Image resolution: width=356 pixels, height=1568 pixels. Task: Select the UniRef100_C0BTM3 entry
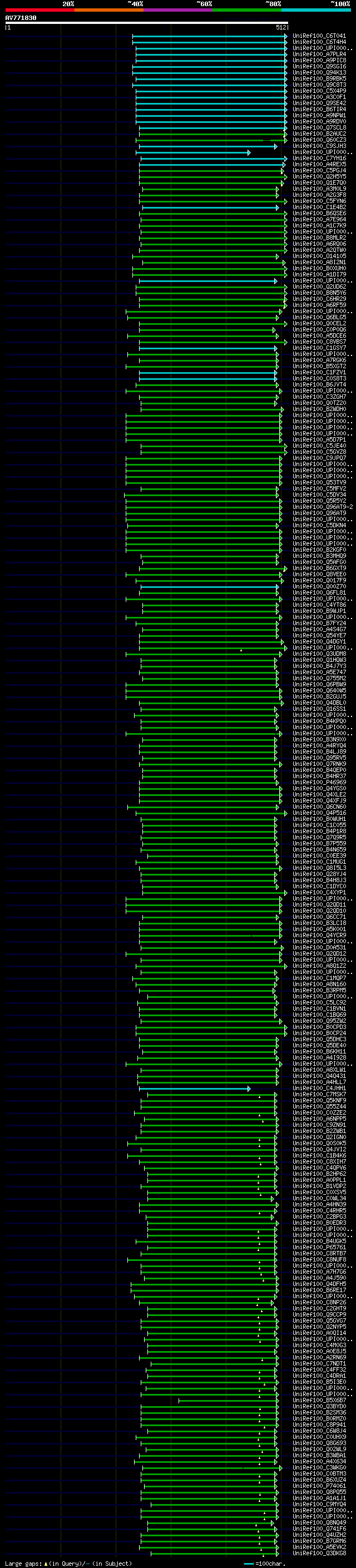point(319,1473)
